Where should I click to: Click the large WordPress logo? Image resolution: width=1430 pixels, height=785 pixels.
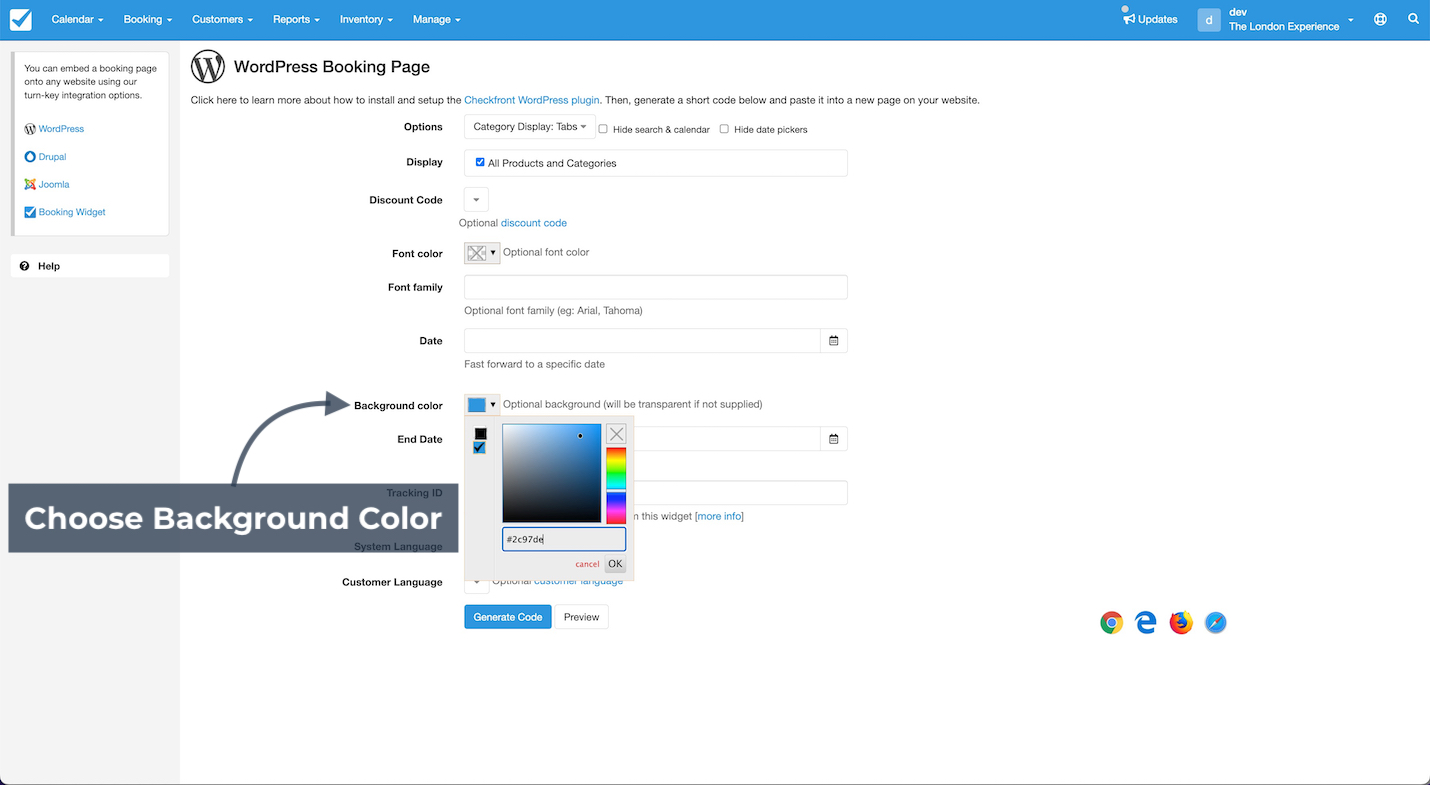click(x=208, y=67)
